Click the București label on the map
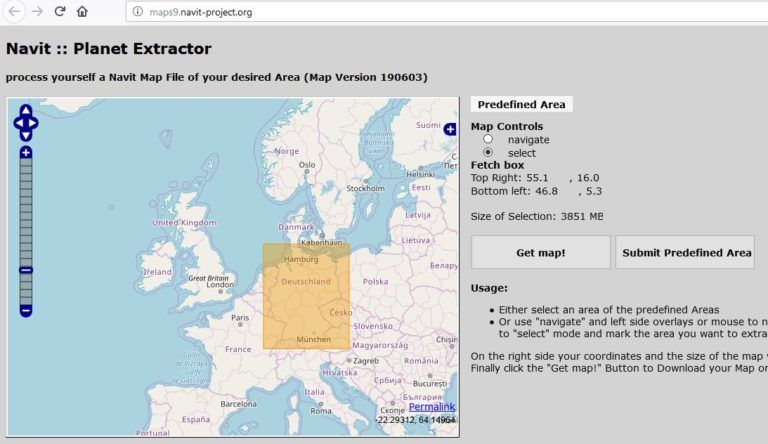This screenshot has height=444, width=768. coord(430,383)
